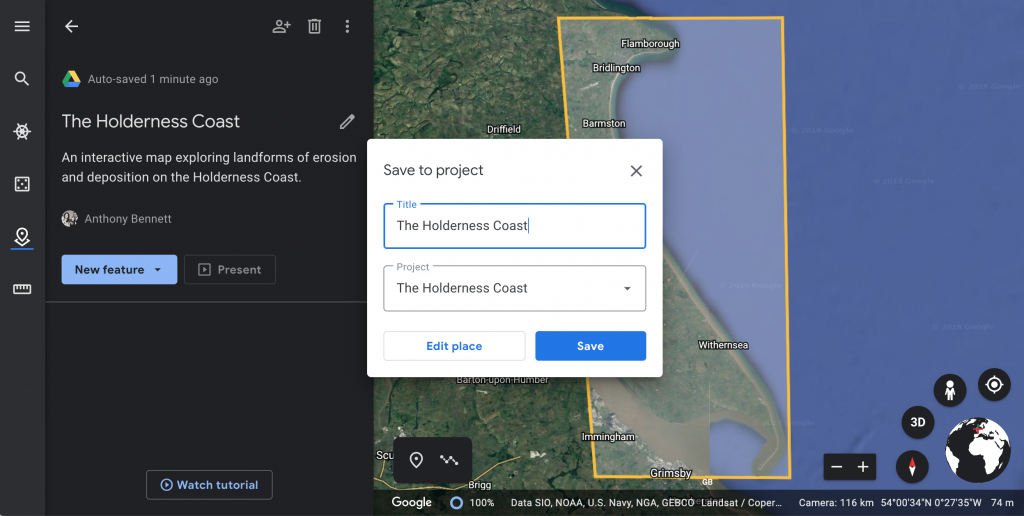Click the share project add-person icon
Screen dimensions: 1024x516
[x=281, y=26]
